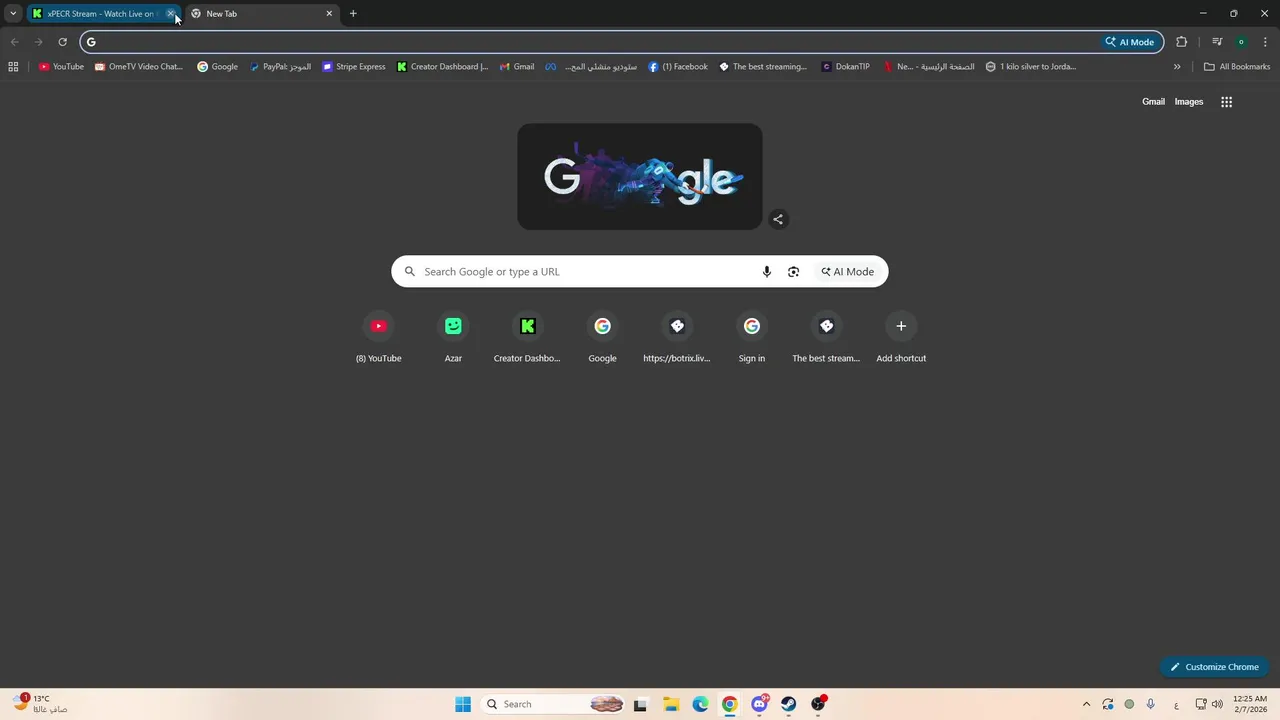1280x720 pixels.
Task: Open the YouTube bookmark
Action: click(61, 67)
